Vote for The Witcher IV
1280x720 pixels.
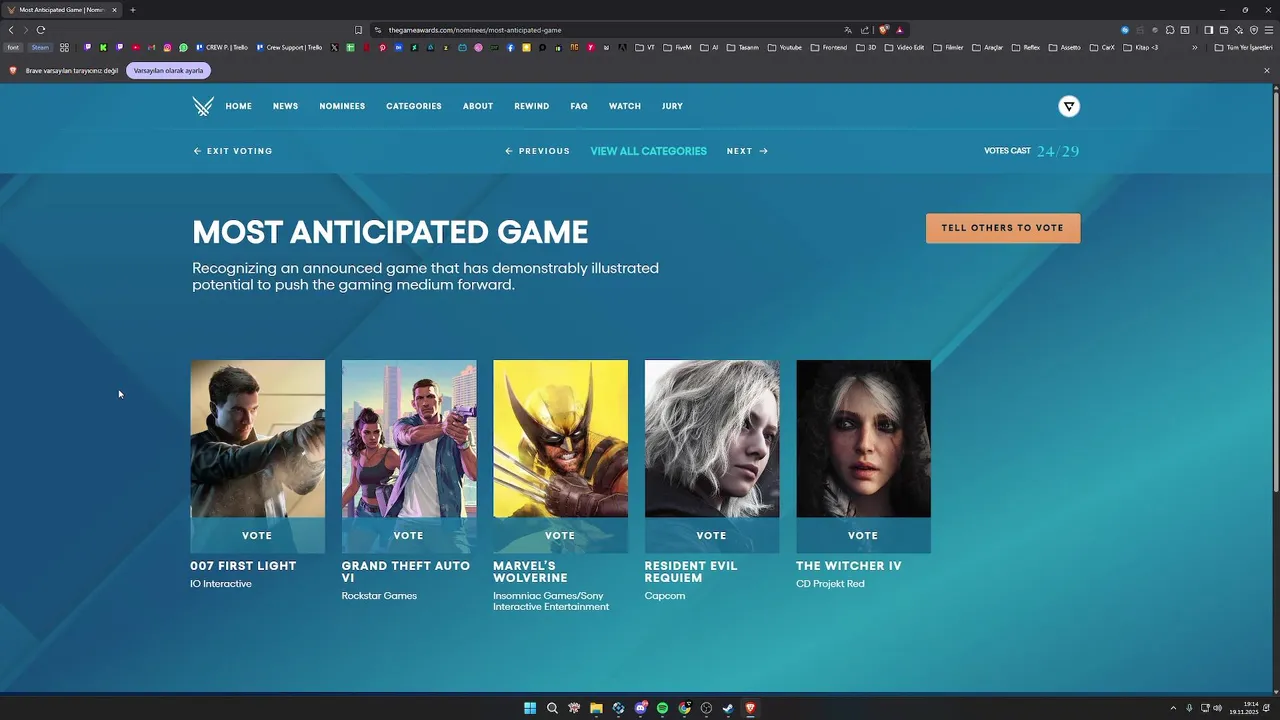[x=863, y=536]
